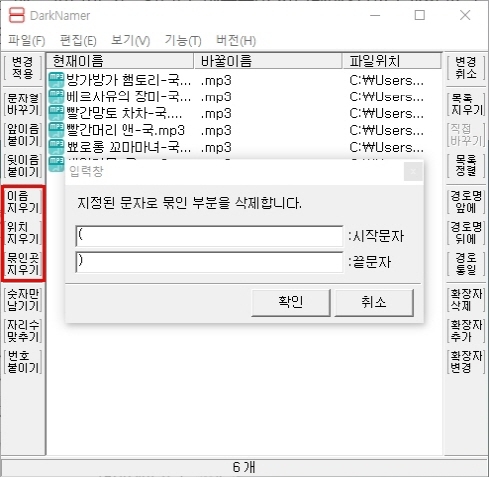489x477 pixels.
Task: Click the 확장자 삭제 button
Action: tap(466, 300)
